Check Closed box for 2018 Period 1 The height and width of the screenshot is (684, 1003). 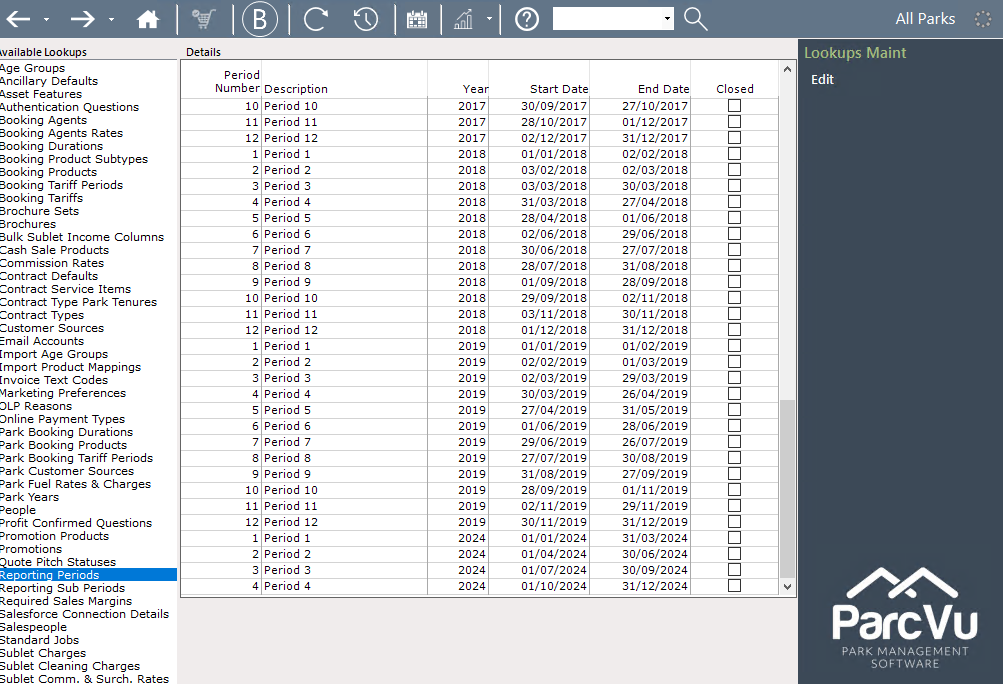pyautogui.click(x=734, y=154)
